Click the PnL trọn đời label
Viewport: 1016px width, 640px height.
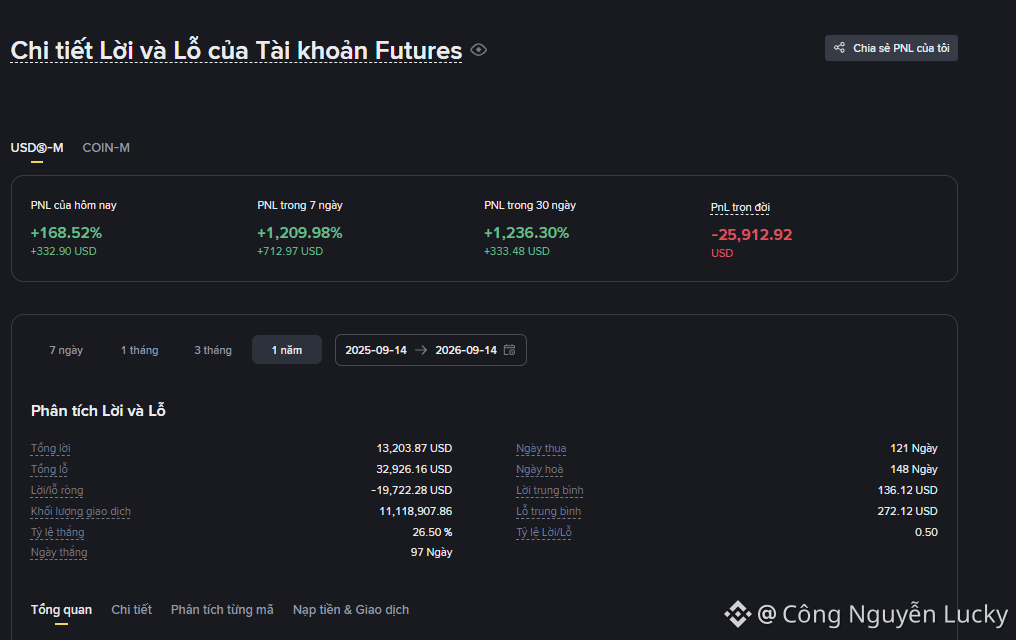point(740,207)
